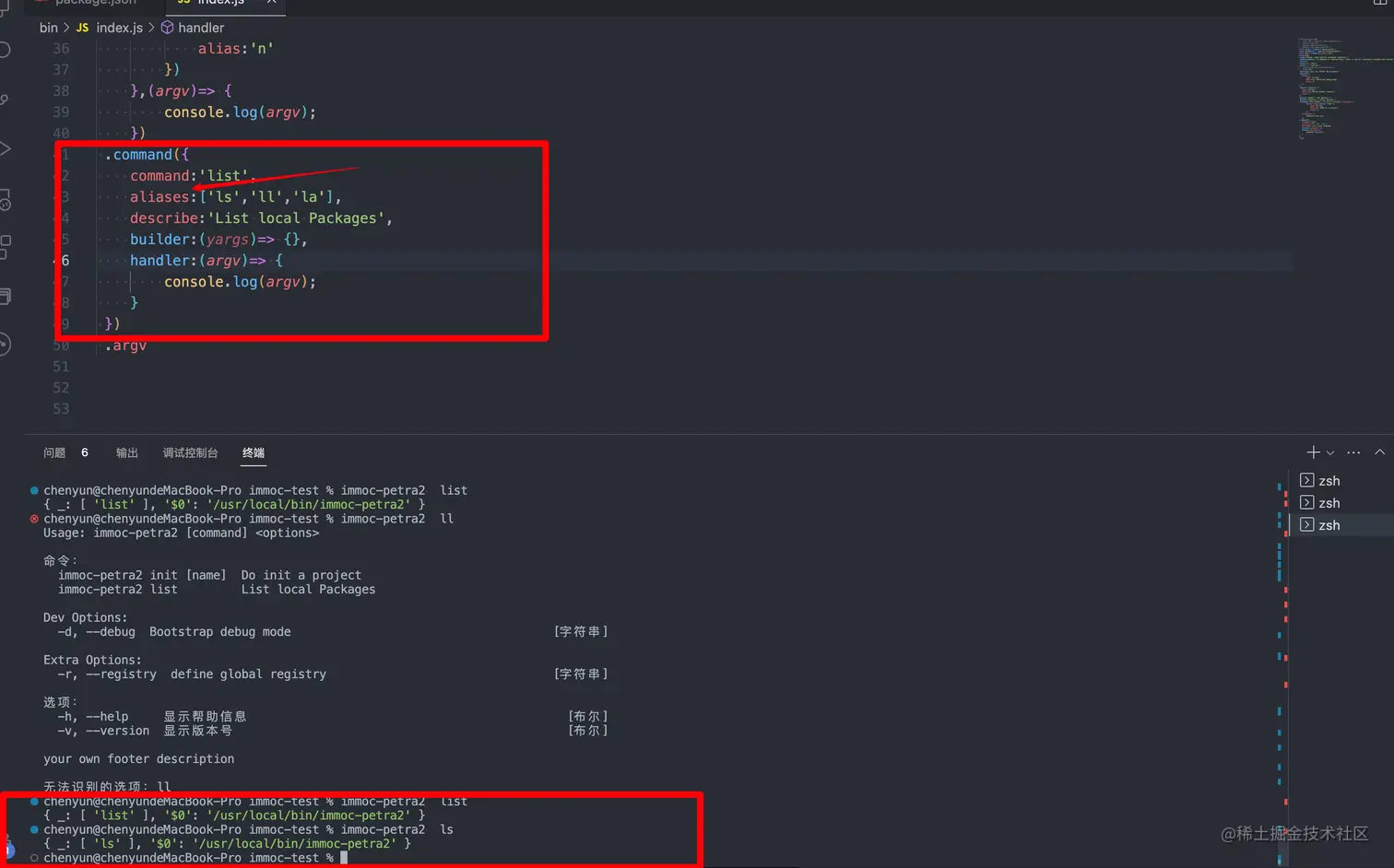Click the 无法识别的选项: ll error message

coord(107,786)
